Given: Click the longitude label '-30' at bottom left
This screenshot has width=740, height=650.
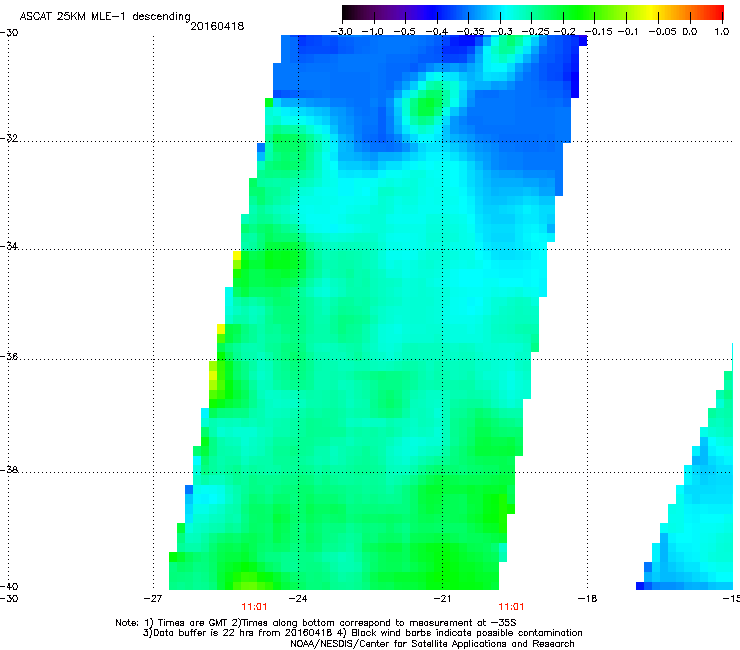Looking at the screenshot, I should click(x=9, y=599).
